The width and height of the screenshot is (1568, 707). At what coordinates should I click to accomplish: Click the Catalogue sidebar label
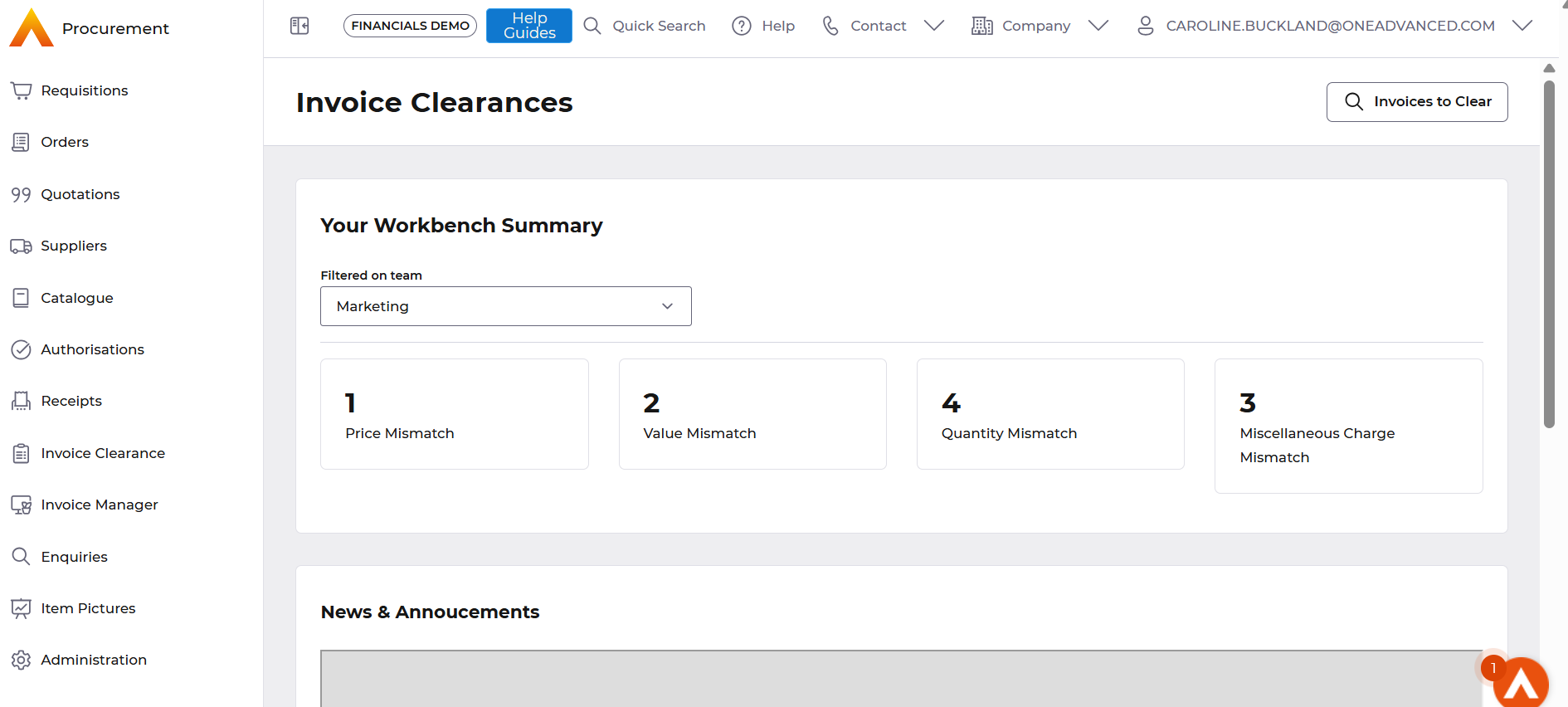point(77,298)
